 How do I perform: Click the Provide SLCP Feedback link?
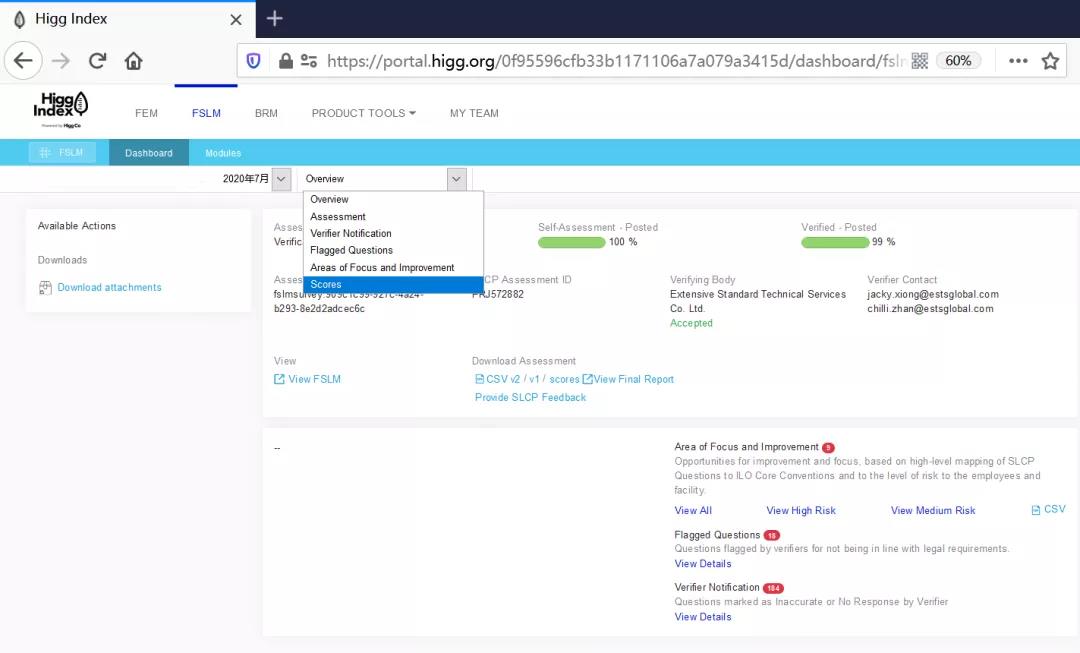point(530,397)
